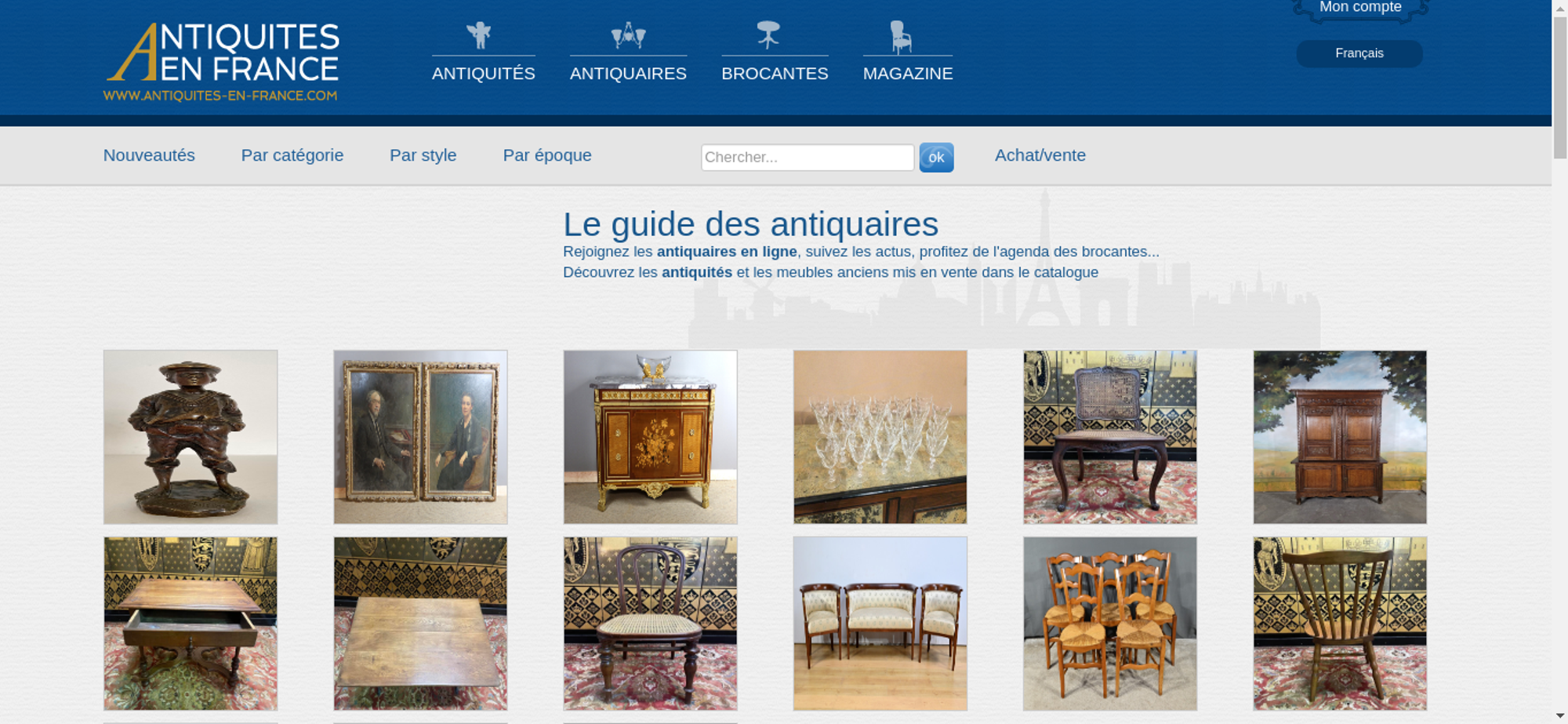Open the pair of framed portraits thumbnail
Screen dimensions: 1568x724
[420, 437]
